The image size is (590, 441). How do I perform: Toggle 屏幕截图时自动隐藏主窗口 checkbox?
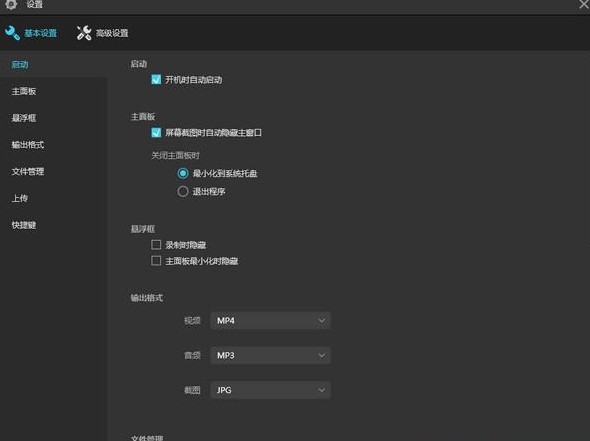click(x=156, y=132)
